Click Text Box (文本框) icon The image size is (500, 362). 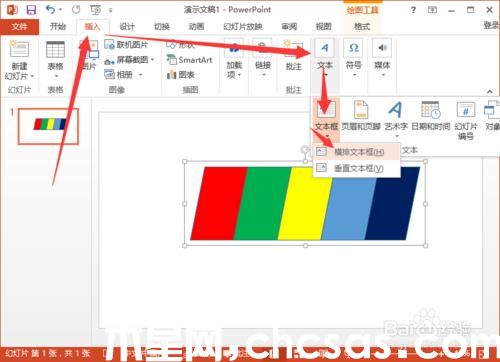[326, 110]
